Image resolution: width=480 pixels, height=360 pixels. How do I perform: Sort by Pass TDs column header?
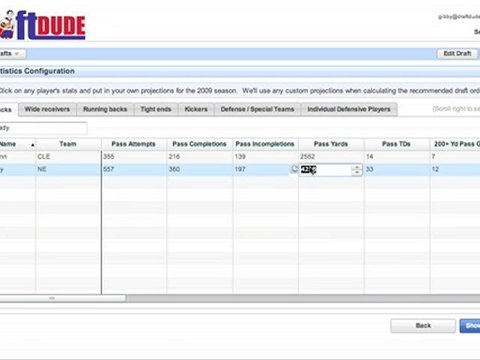[396, 144]
